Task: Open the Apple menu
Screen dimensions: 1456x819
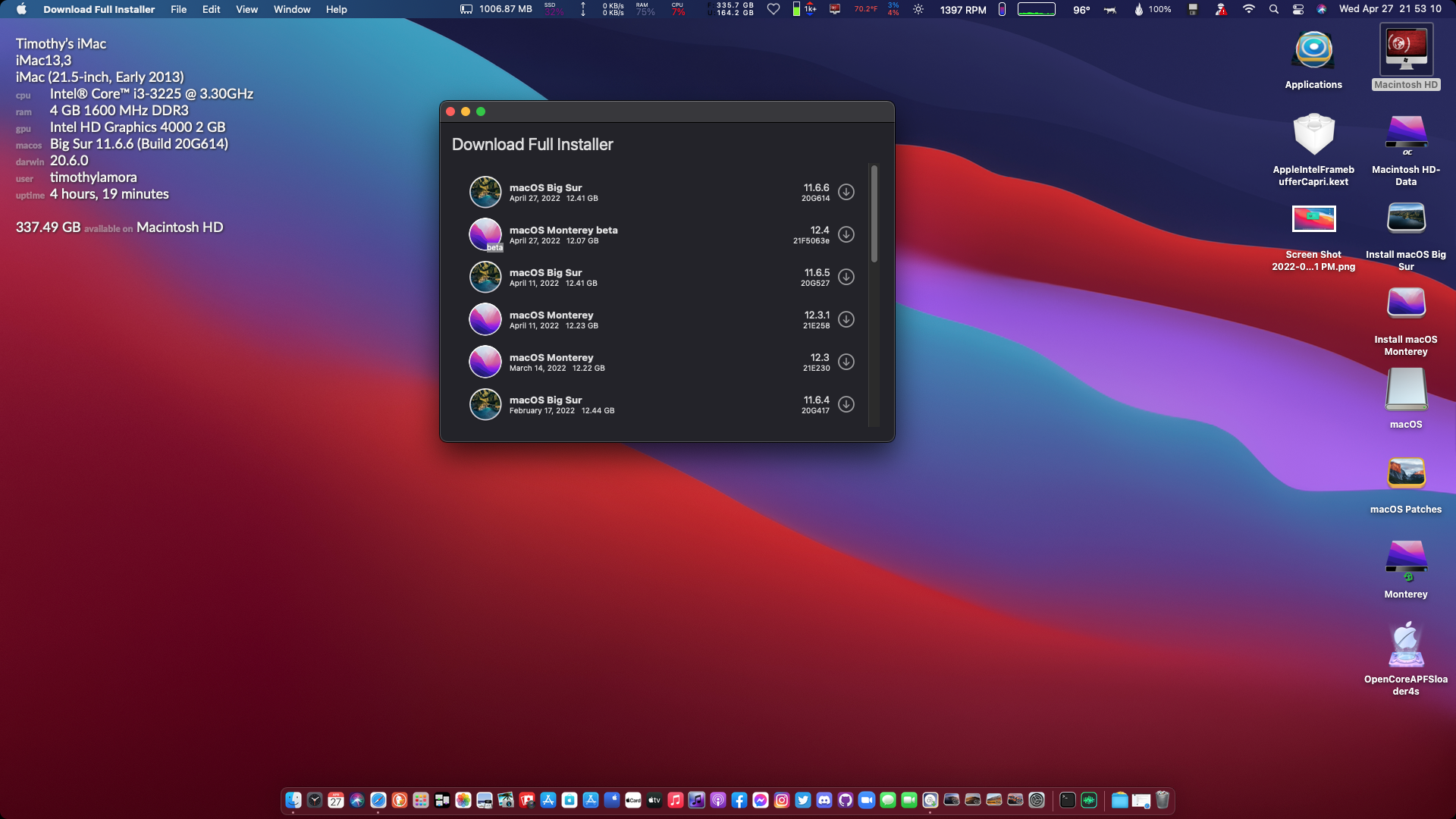Action: pos(21,9)
